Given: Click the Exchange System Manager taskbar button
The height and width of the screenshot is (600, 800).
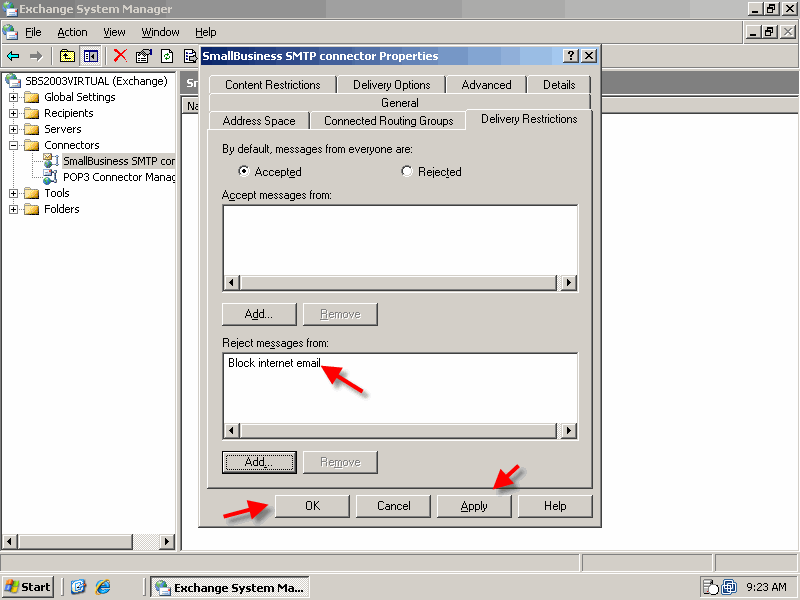Looking at the screenshot, I should point(230,587).
